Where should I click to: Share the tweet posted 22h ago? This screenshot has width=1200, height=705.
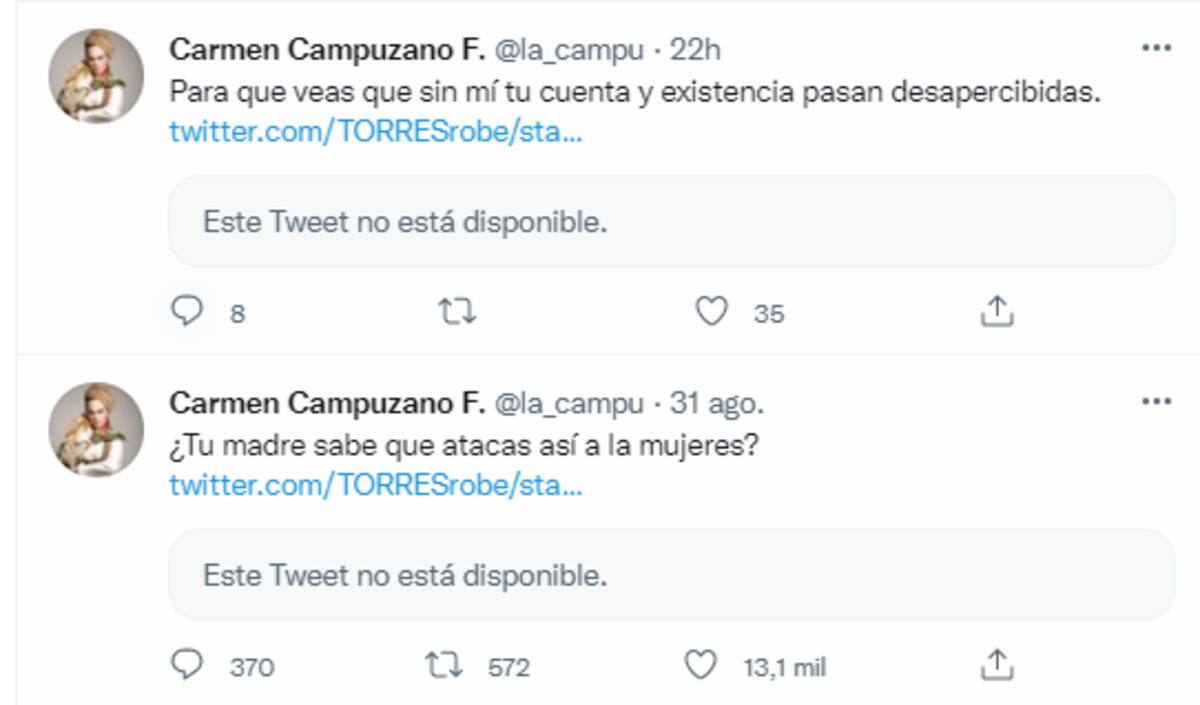[996, 313]
